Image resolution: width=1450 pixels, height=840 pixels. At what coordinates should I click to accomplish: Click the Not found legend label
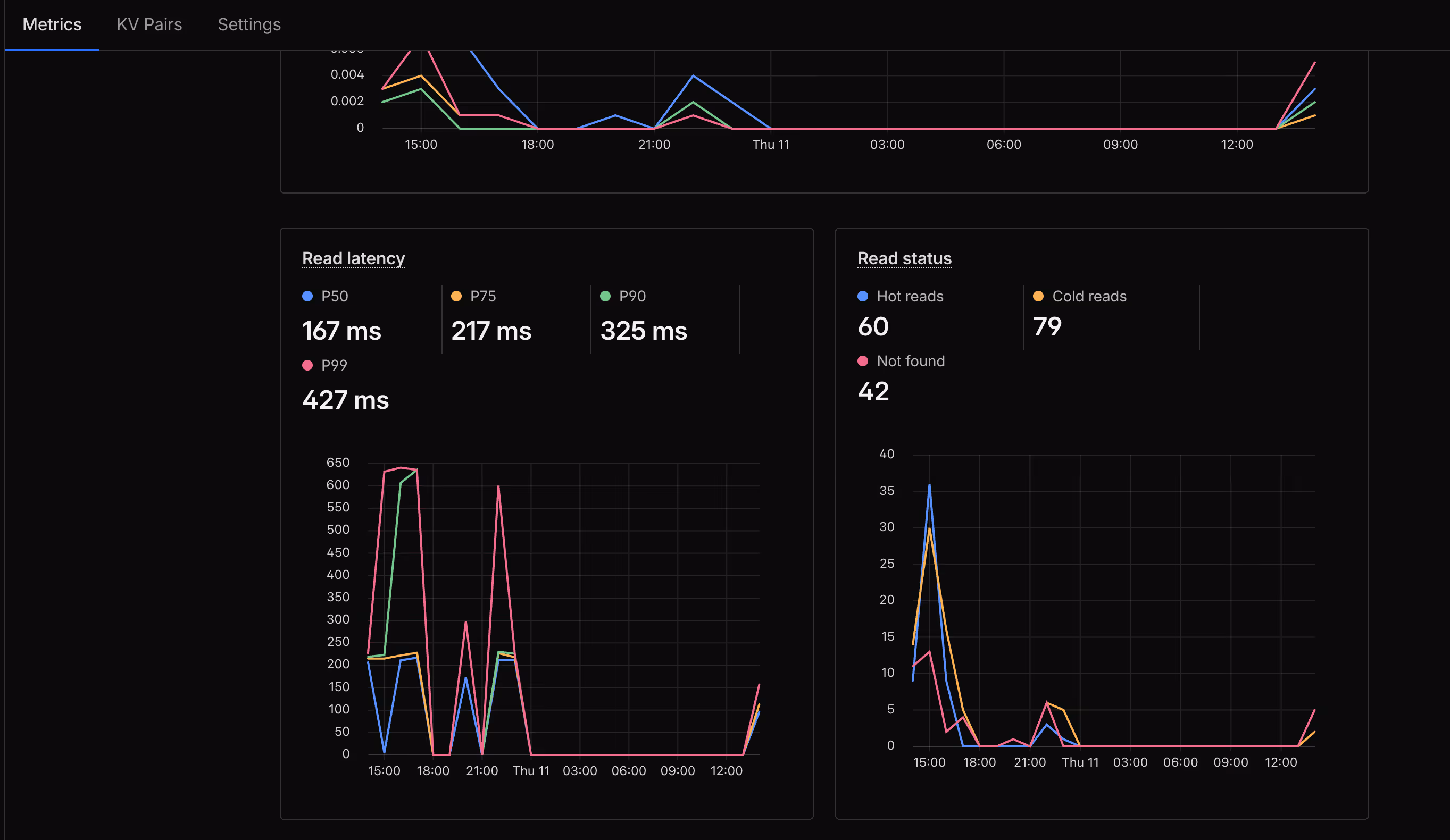pyautogui.click(x=910, y=361)
